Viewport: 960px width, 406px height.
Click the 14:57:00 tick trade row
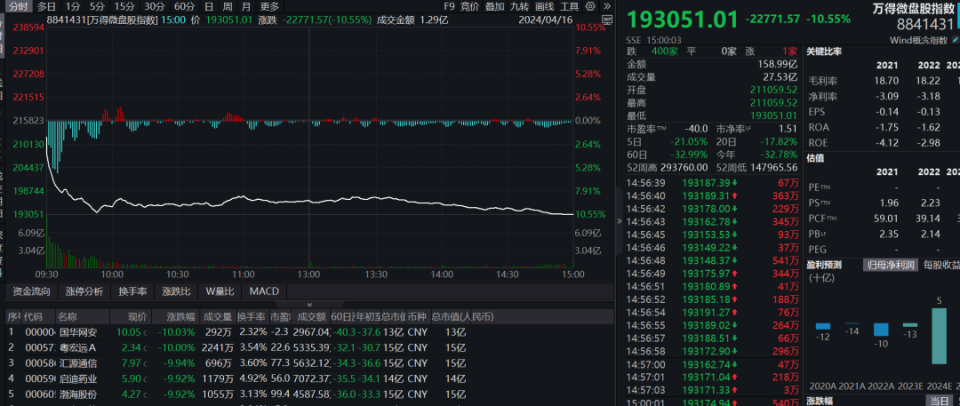tap(713, 364)
